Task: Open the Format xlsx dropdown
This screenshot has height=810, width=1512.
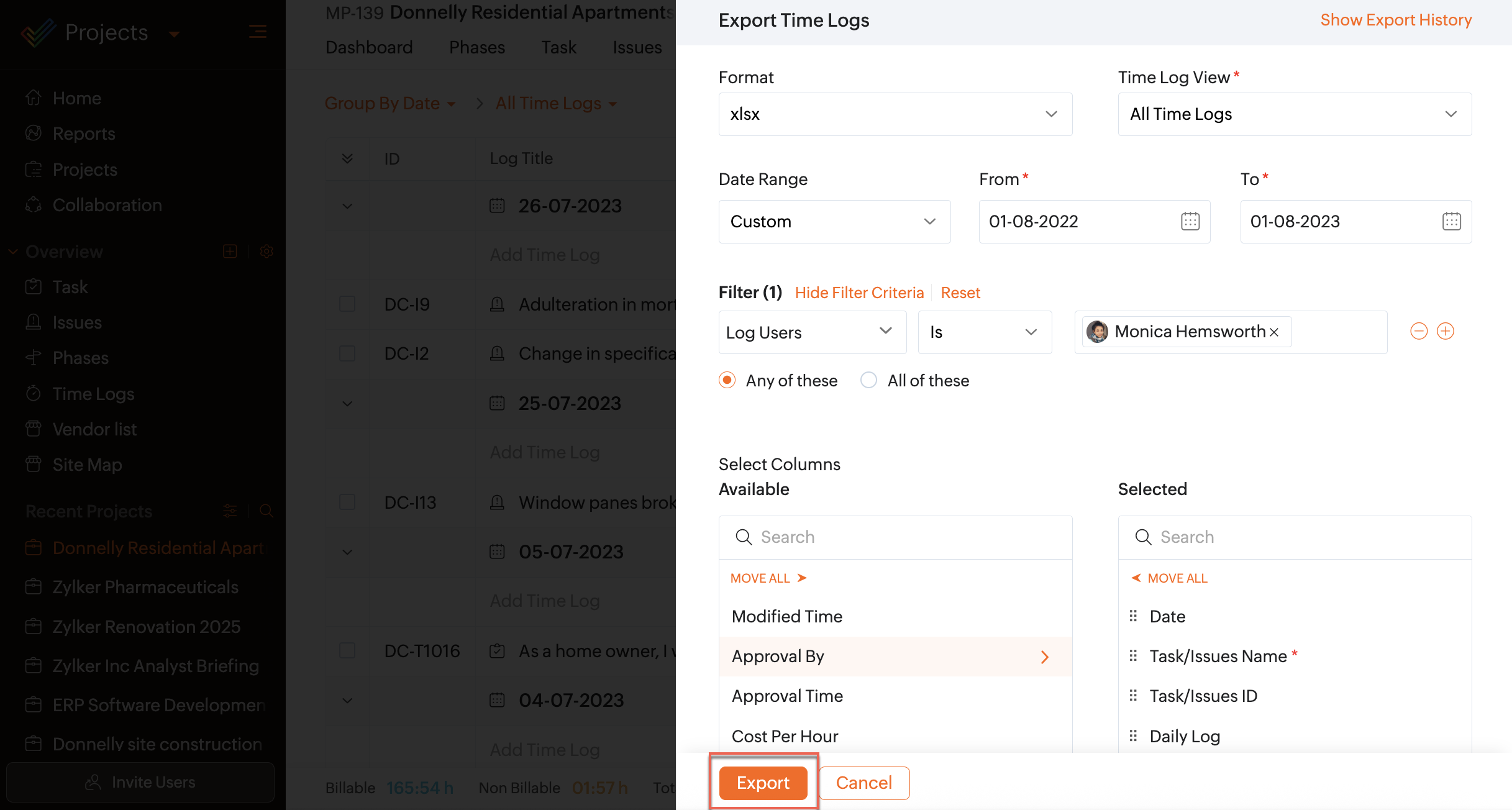Action: coord(895,114)
